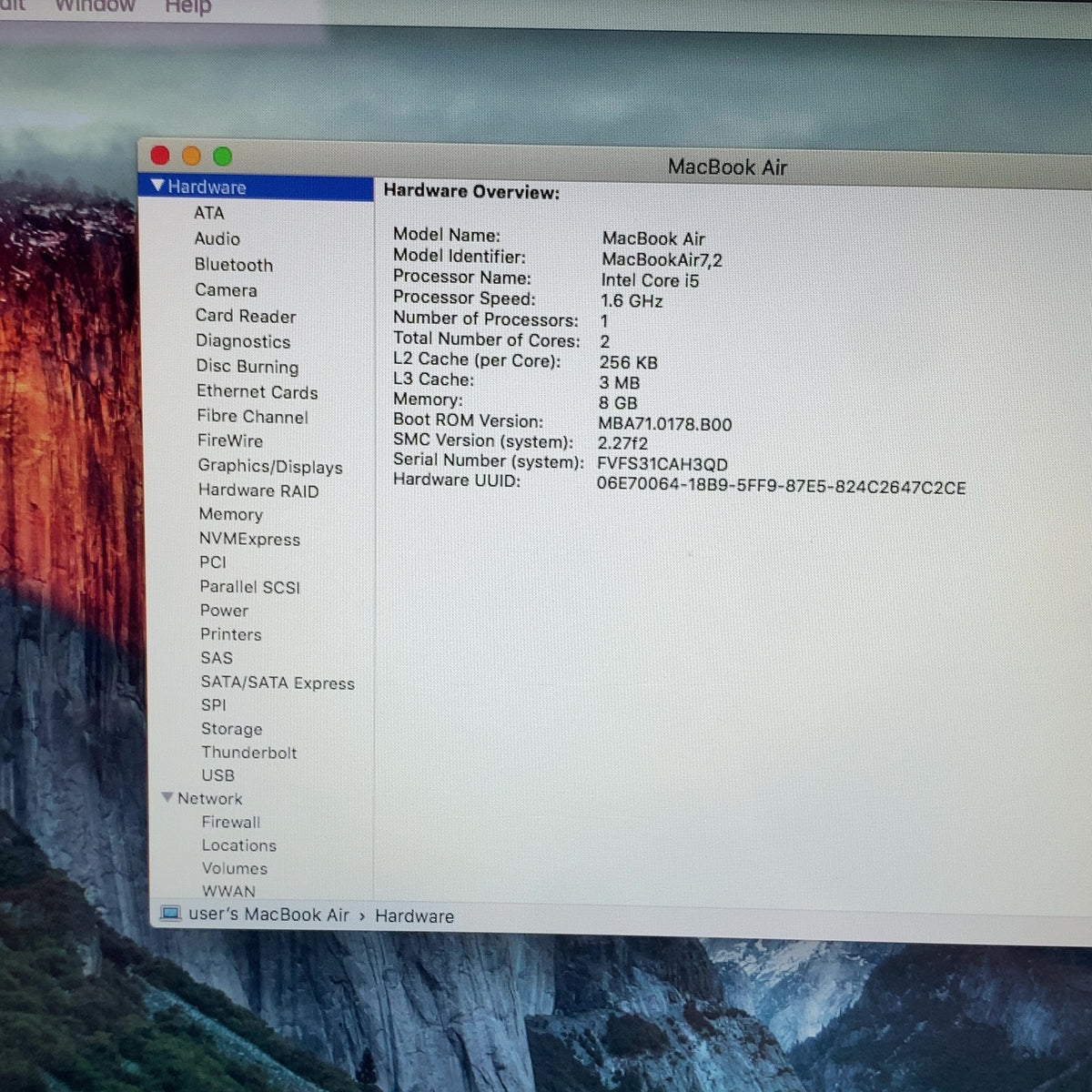
Task: Select Camera in the sidebar
Action: (226, 290)
